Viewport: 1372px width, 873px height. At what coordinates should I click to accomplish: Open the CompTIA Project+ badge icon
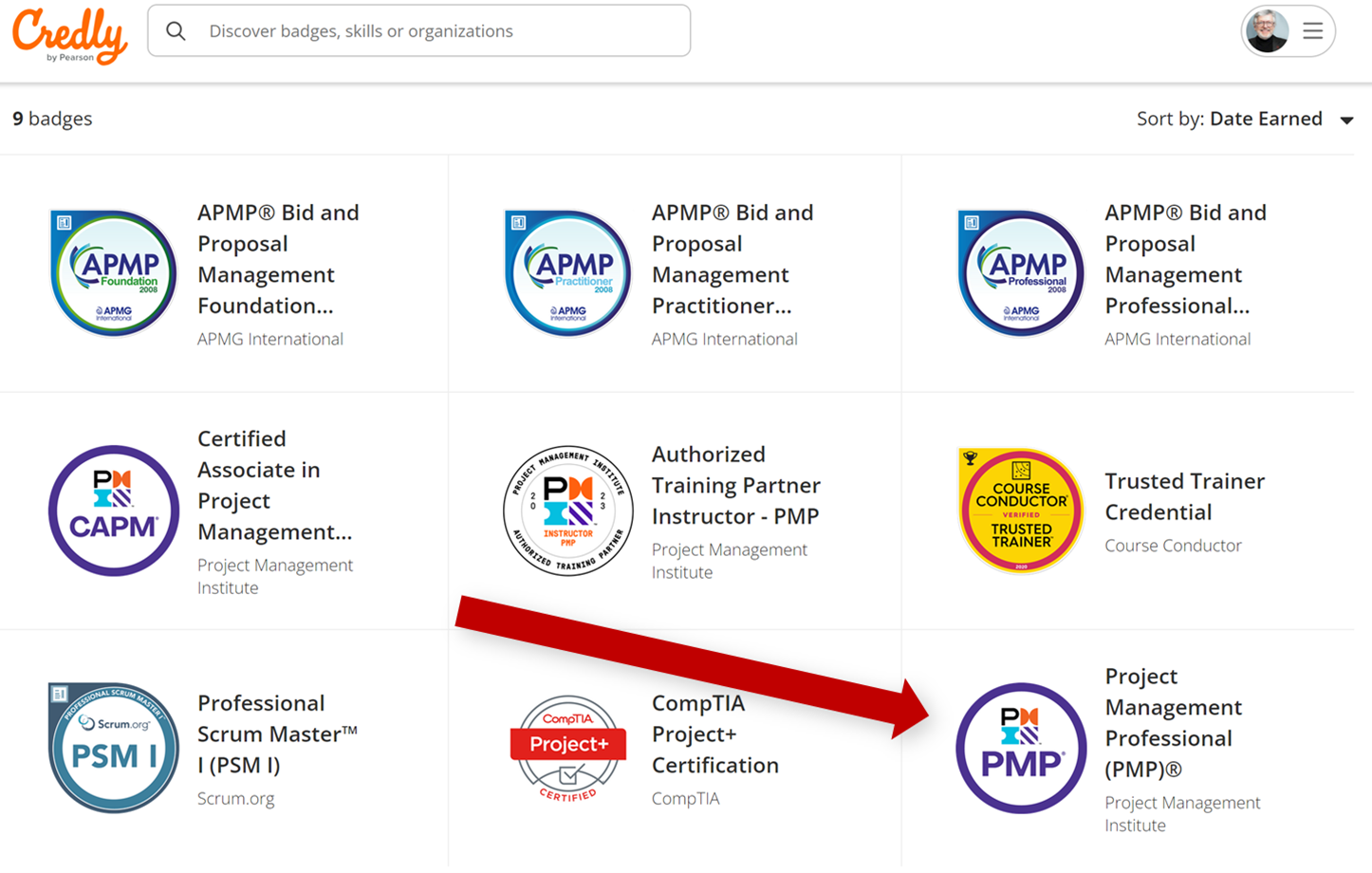[567, 748]
